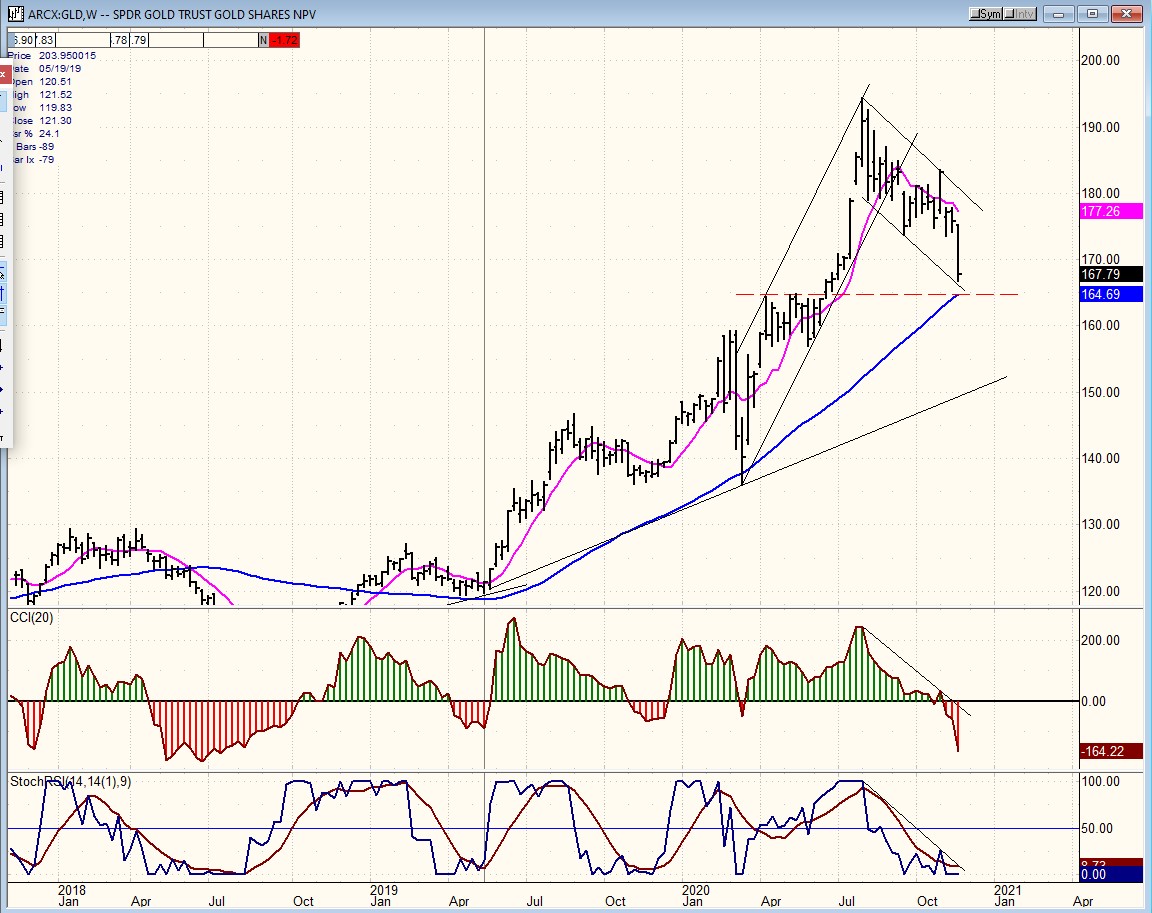Image resolution: width=1152 pixels, height=913 pixels.
Task: Click the .79 quote cell
Action: [x=139, y=40]
